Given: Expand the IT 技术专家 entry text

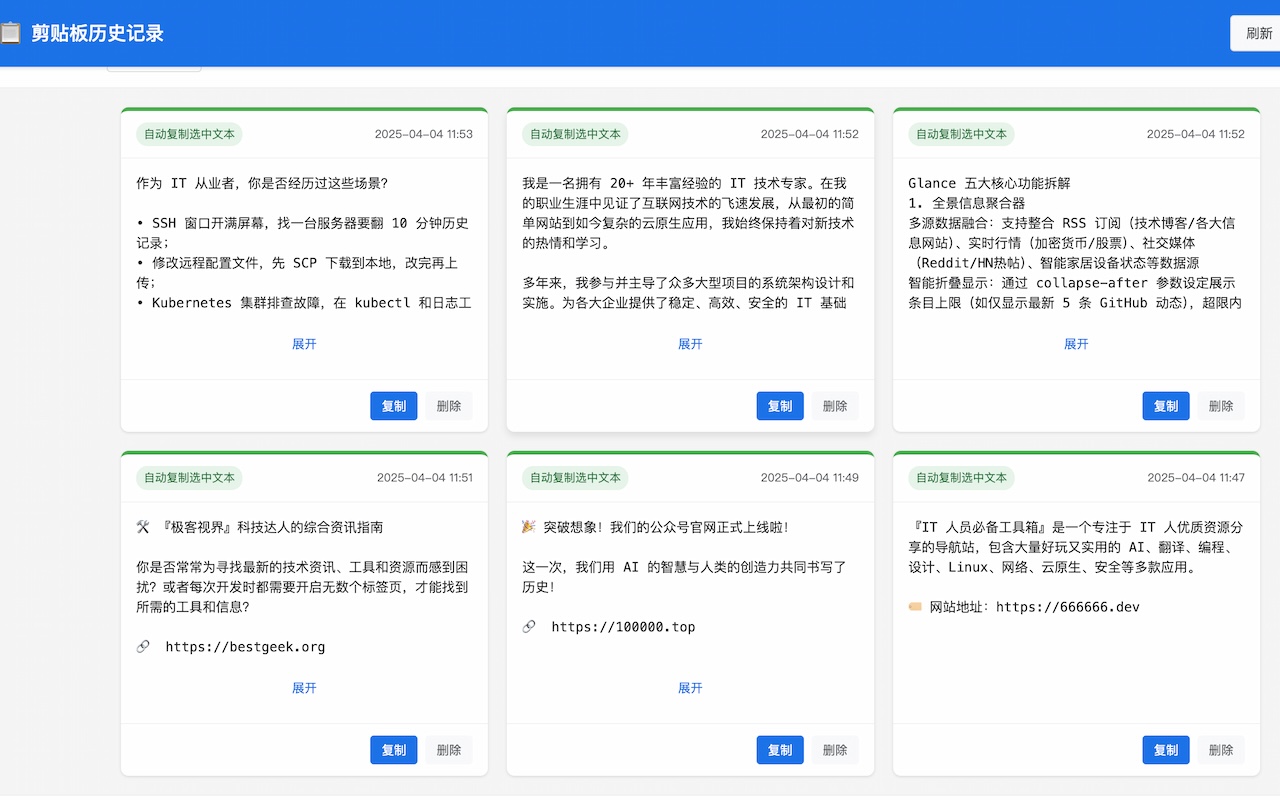Looking at the screenshot, I should (690, 344).
